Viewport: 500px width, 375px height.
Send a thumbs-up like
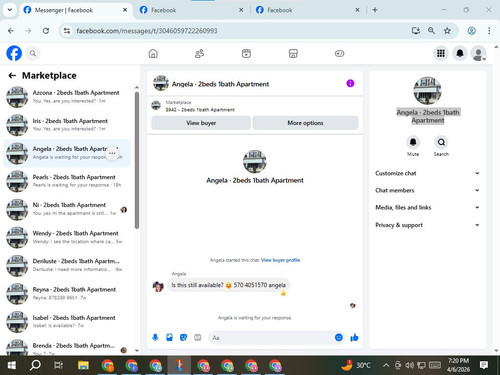click(x=354, y=338)
